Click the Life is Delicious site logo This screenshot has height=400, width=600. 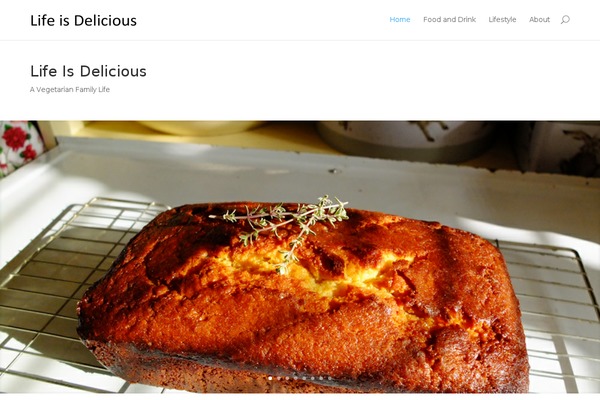tap(83, 20)
